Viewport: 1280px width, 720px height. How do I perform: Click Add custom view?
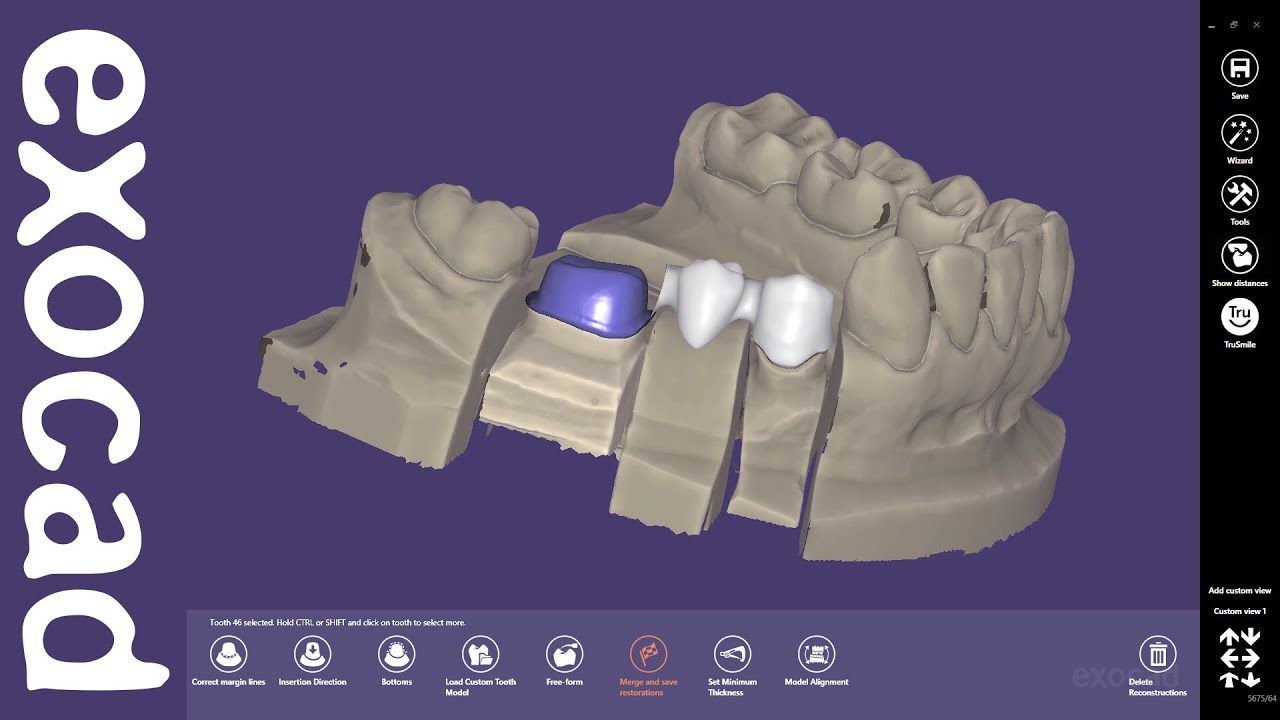1239,591
